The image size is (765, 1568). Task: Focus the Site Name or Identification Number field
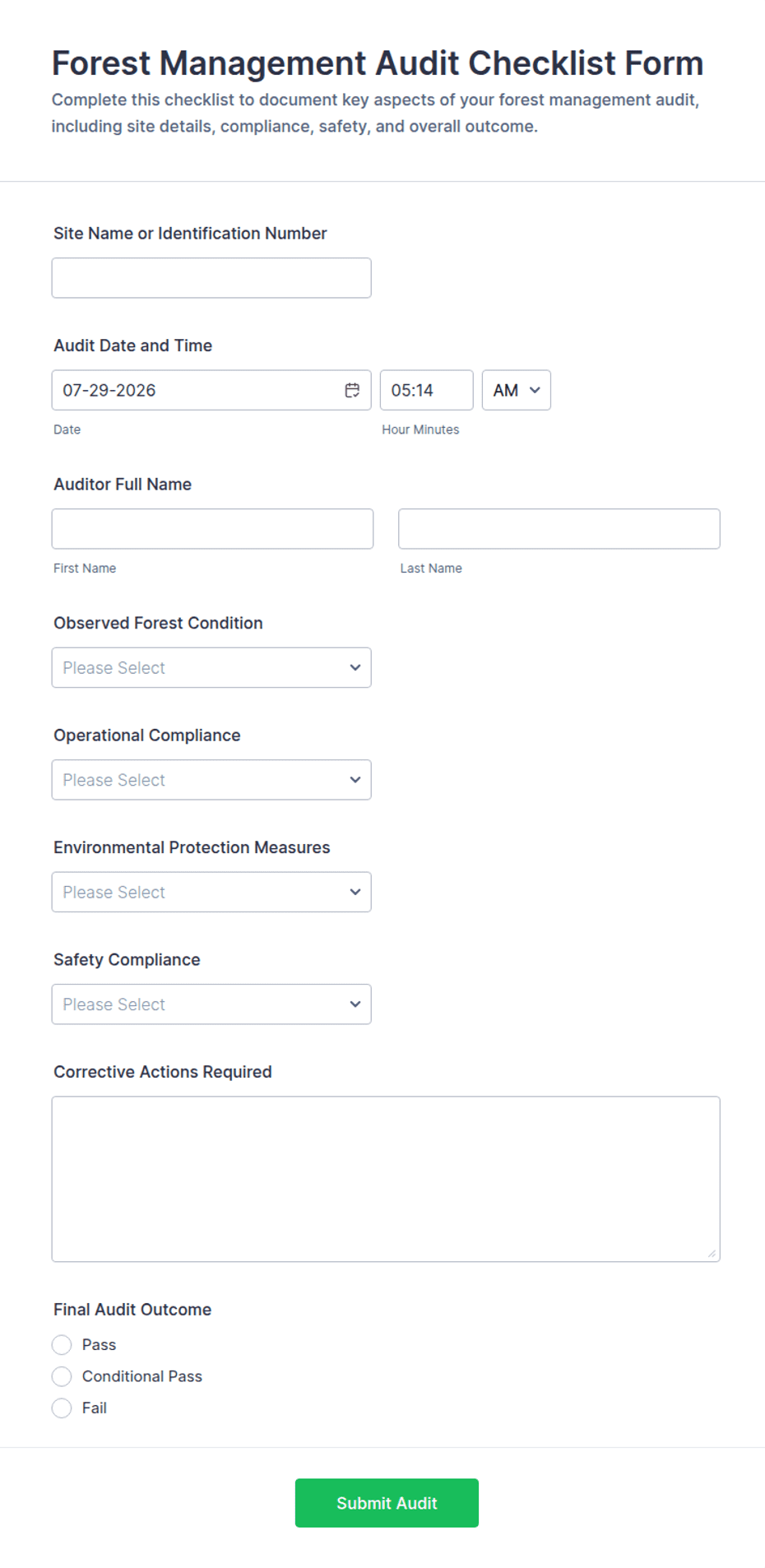211,278
